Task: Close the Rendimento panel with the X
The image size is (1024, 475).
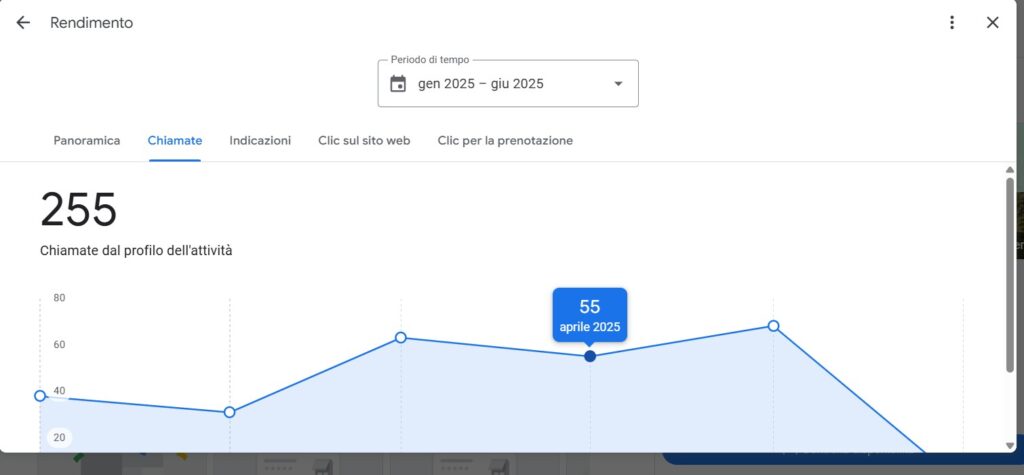Action: [x=992, y=23]
